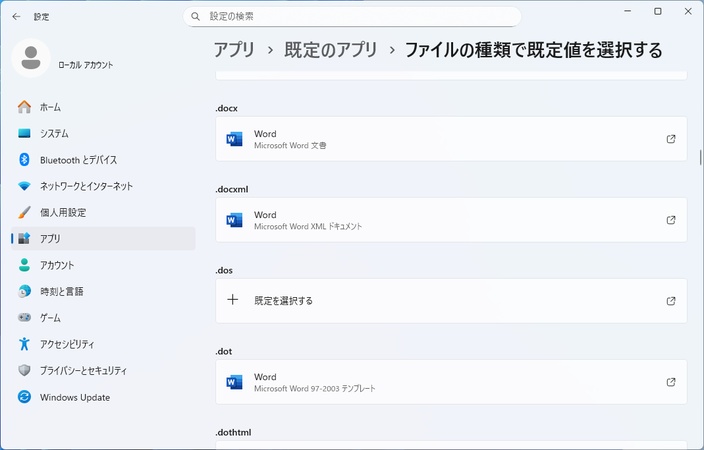Click the アプリ sidebar icon
This screenshot has width=704, height=450.
click(x=24, y=238)
